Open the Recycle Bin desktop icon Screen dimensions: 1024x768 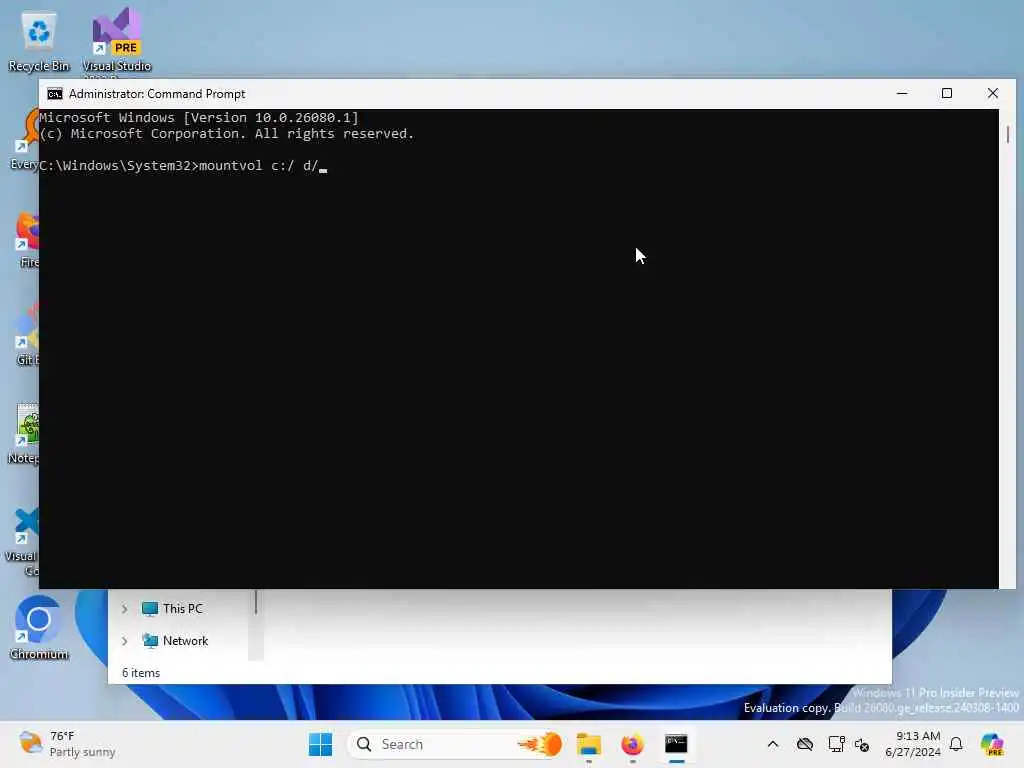click(39, 40)
